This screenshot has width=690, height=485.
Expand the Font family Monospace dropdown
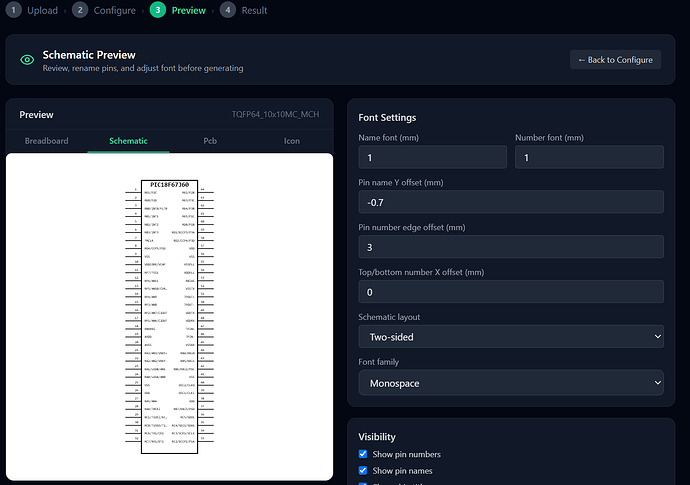point(511,383)
